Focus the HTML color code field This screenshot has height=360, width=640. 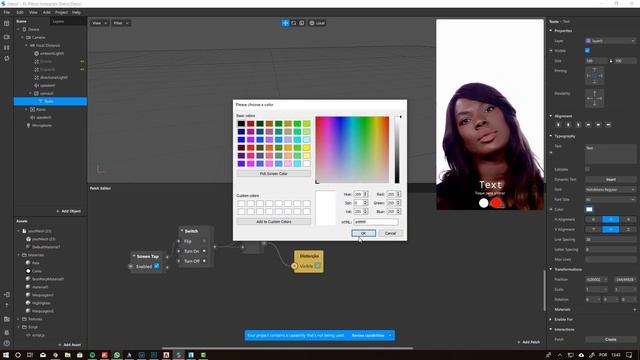(x=376, y=222)
